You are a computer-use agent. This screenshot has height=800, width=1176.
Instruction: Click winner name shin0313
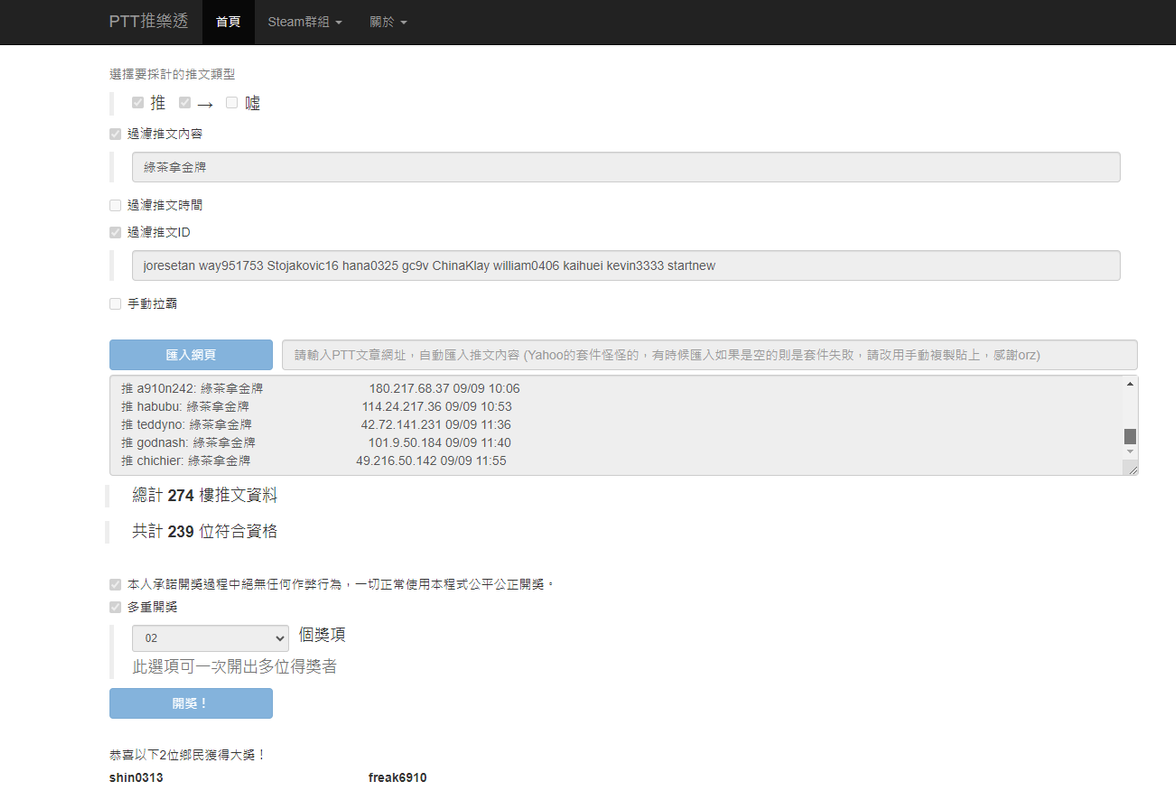pos(136,778)
